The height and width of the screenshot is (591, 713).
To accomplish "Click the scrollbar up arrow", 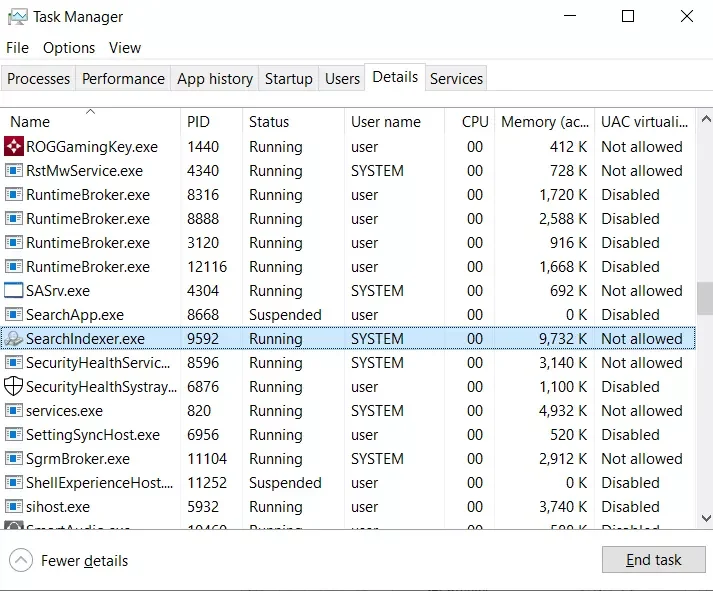I will (705, 120).
